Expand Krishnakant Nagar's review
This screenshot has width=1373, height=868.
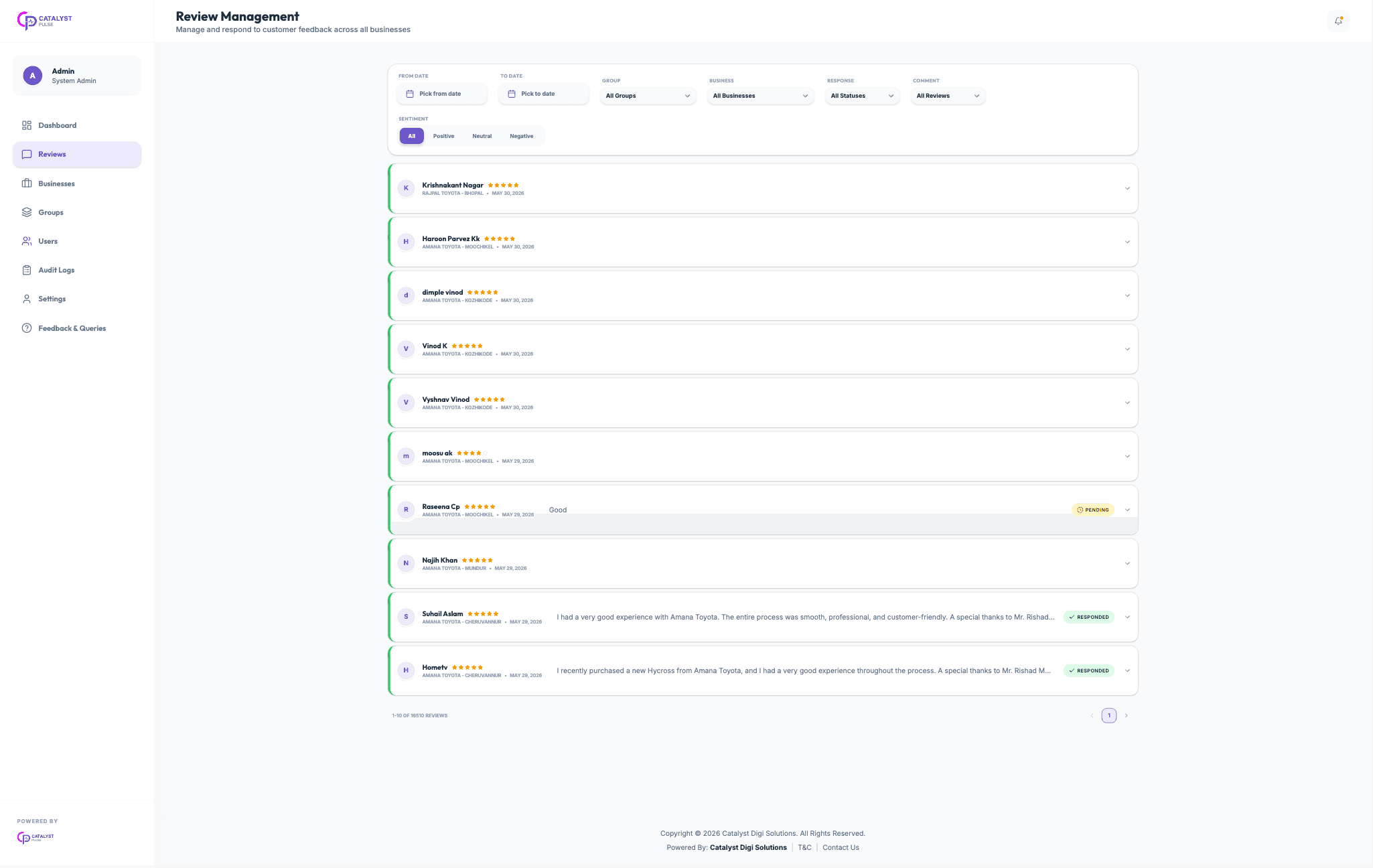tap(1127, 188)
